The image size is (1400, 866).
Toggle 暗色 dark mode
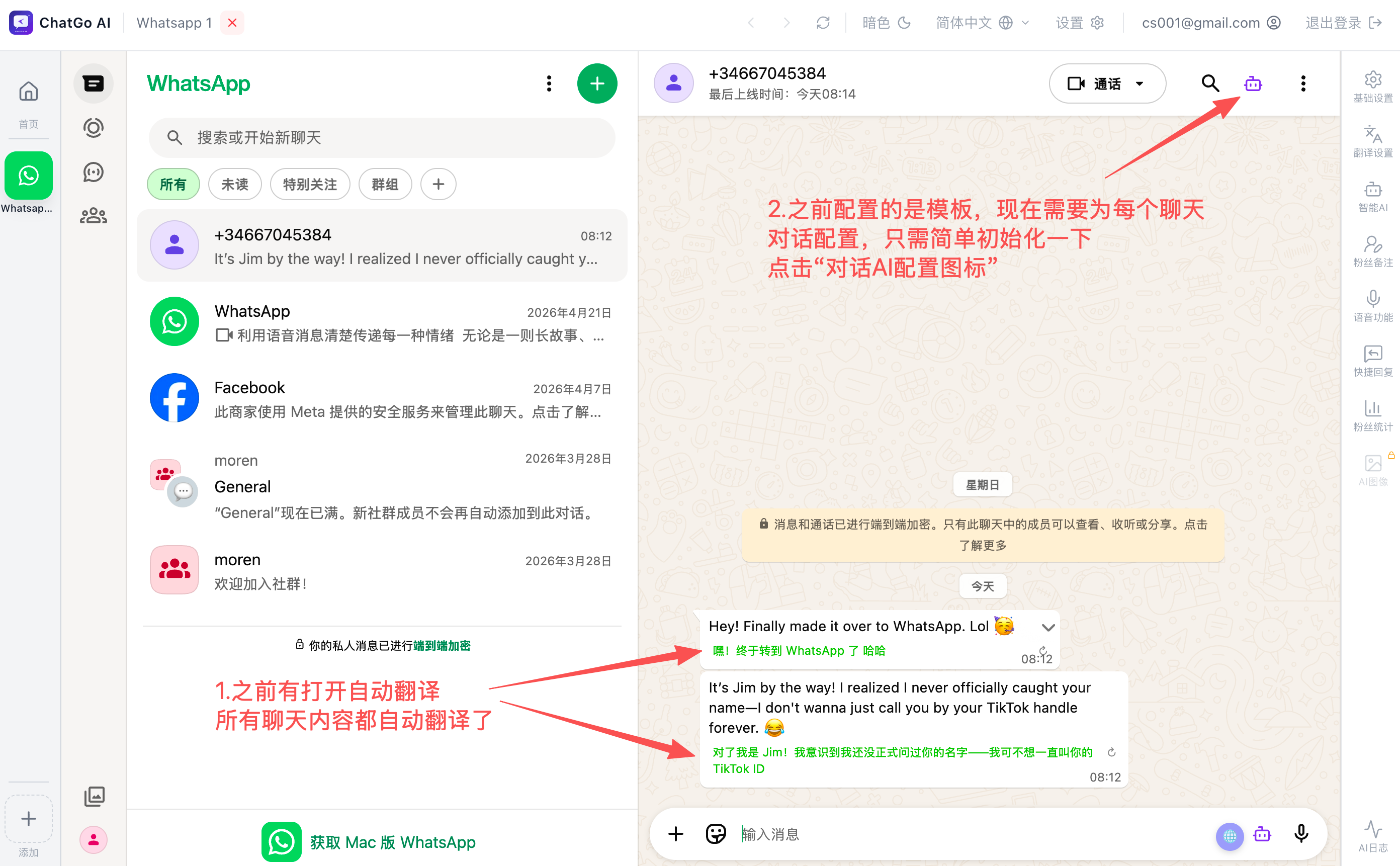coord(886,23)
